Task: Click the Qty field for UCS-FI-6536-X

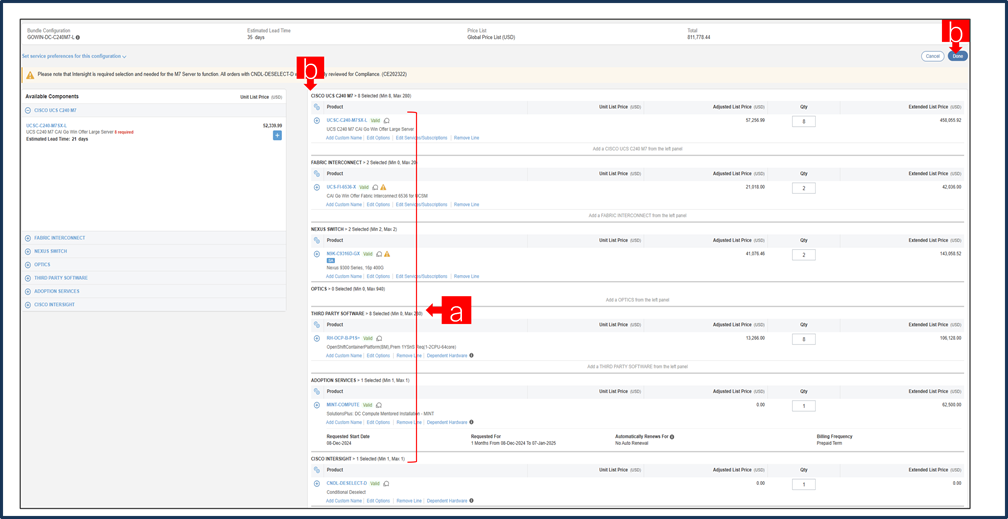Action: pyautogui.click(x=804, y=188)
